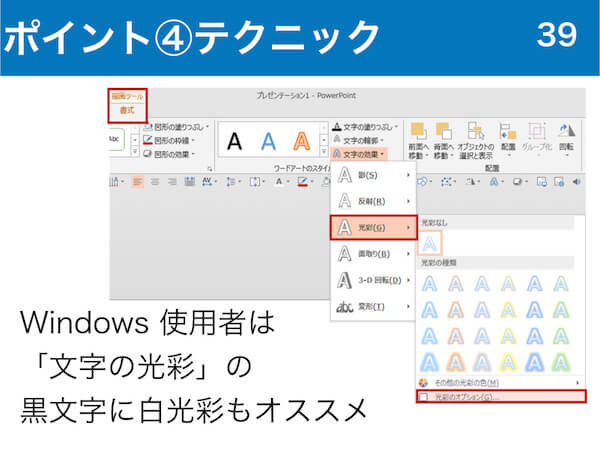Click the 前面へ移動 bring forward icon

pos(418,131)
